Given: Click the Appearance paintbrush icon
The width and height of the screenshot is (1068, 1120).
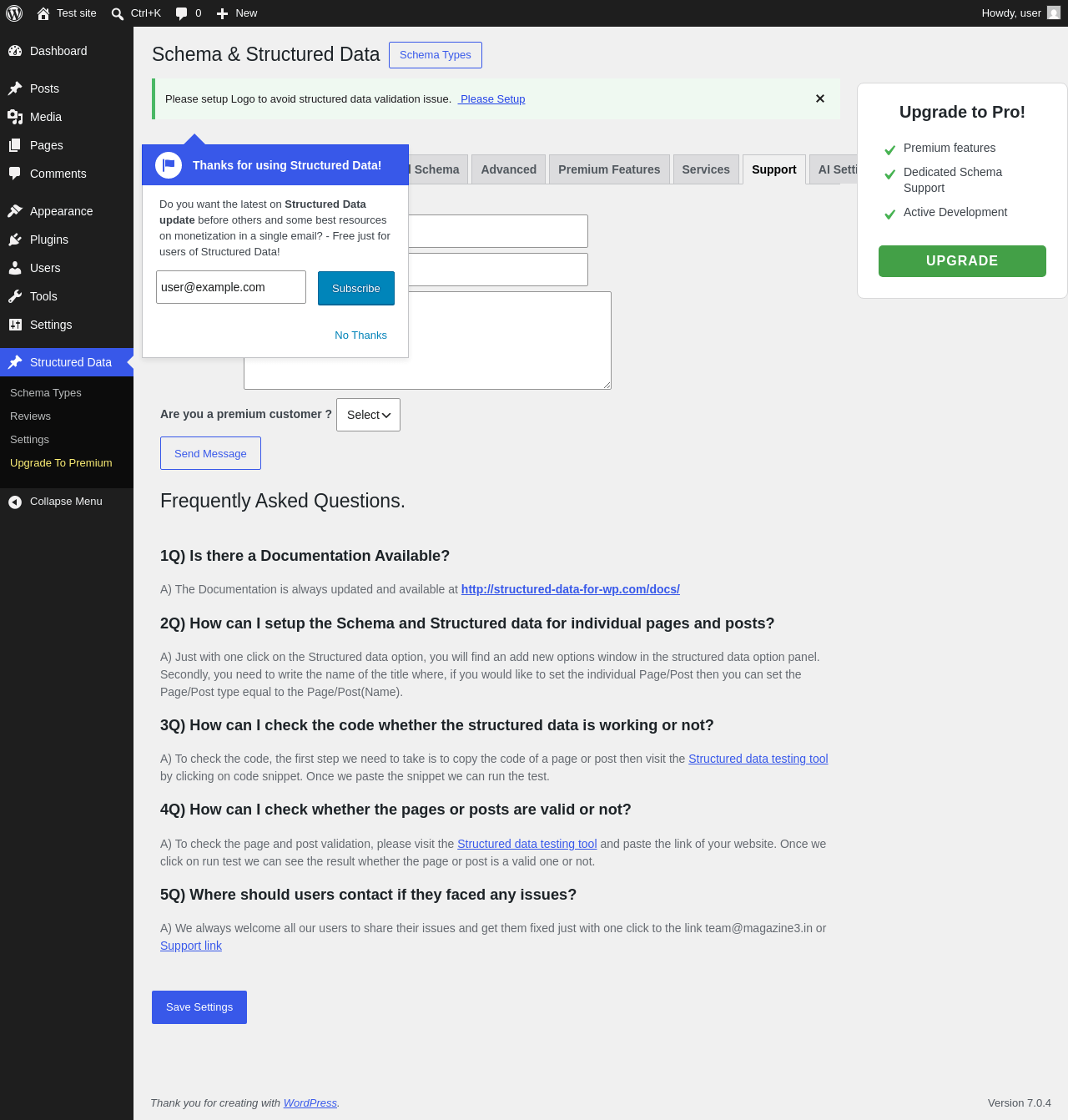Looking at the screenshot, I should (x=15, y=211).
